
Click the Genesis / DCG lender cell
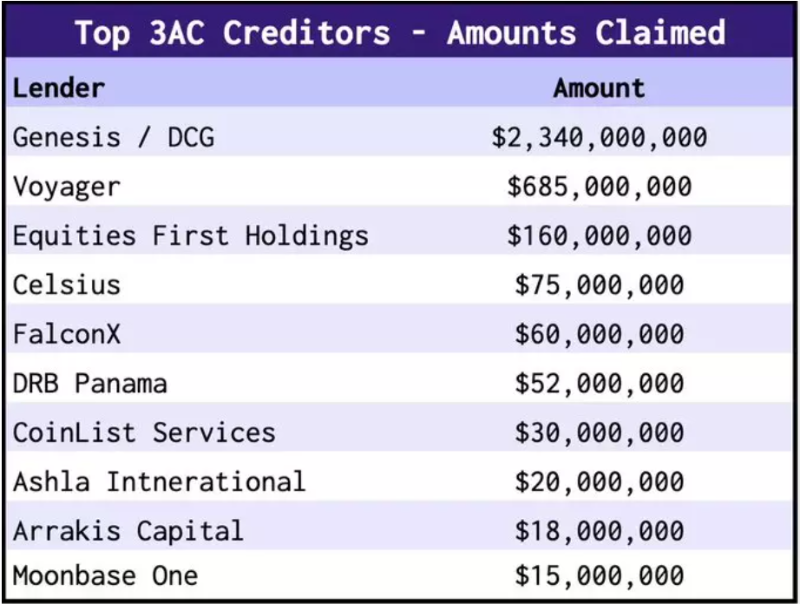click(x=113, y=137)
